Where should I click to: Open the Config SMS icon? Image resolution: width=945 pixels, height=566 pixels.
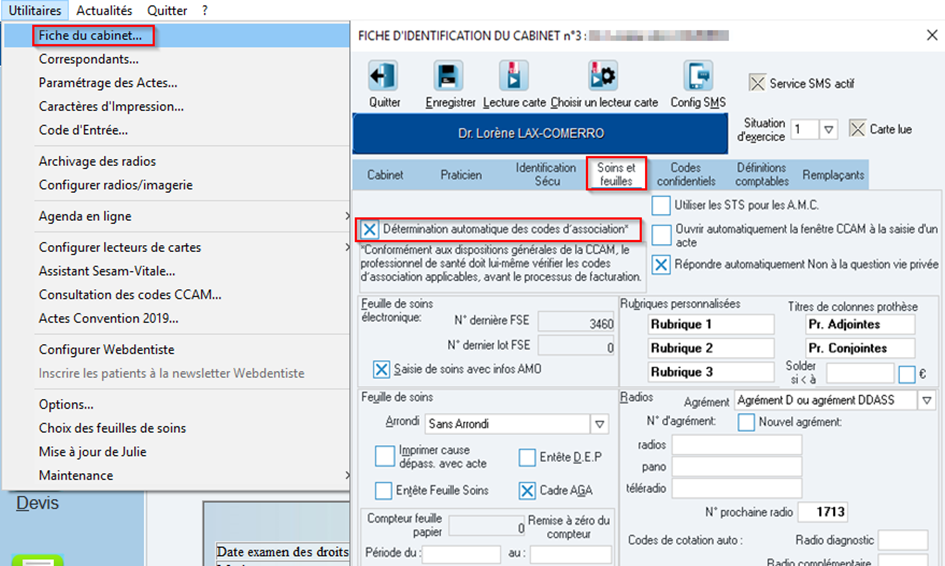pyautogui.click(x=698, y=77)
